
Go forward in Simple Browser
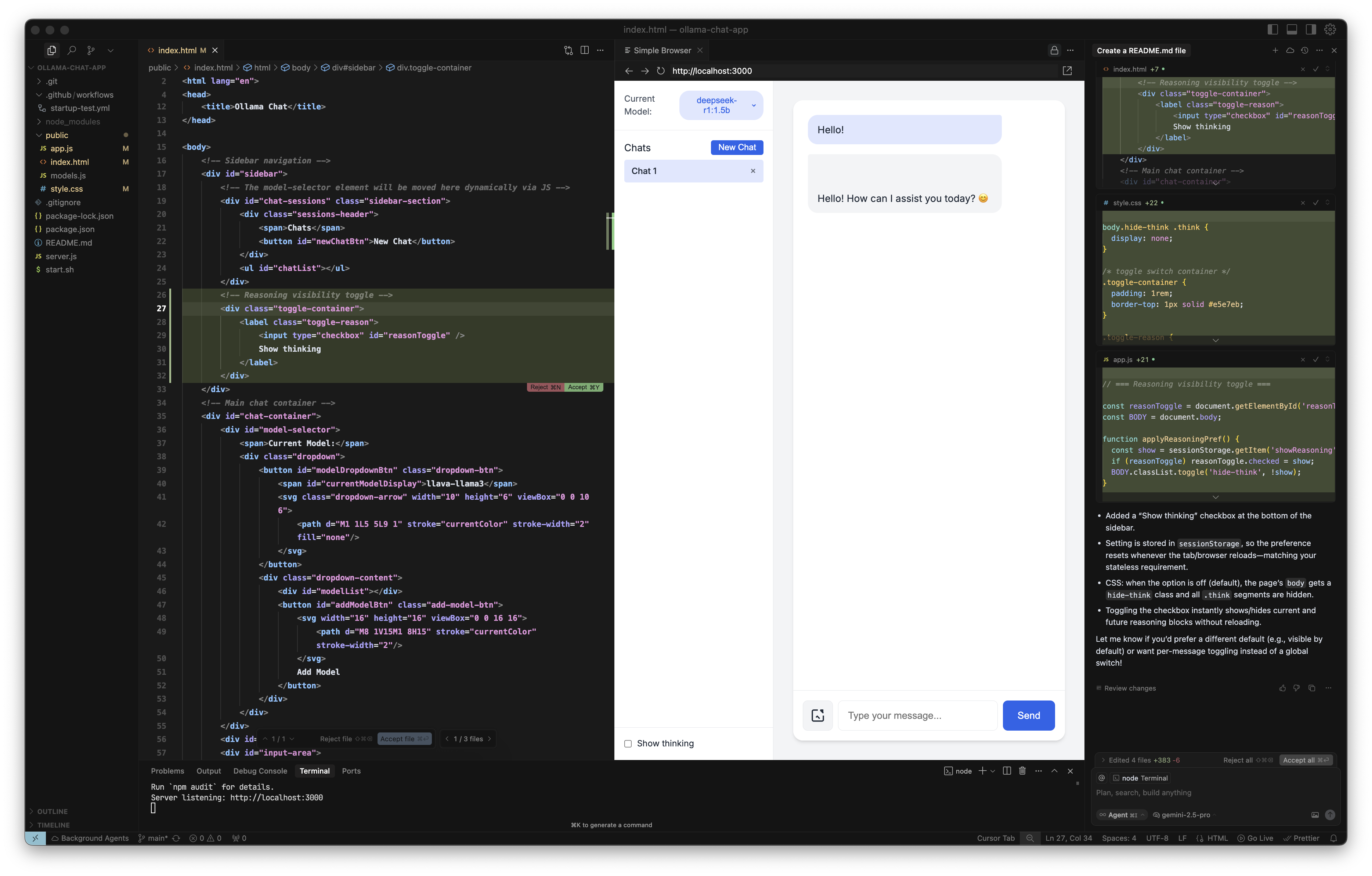point(645,70)
